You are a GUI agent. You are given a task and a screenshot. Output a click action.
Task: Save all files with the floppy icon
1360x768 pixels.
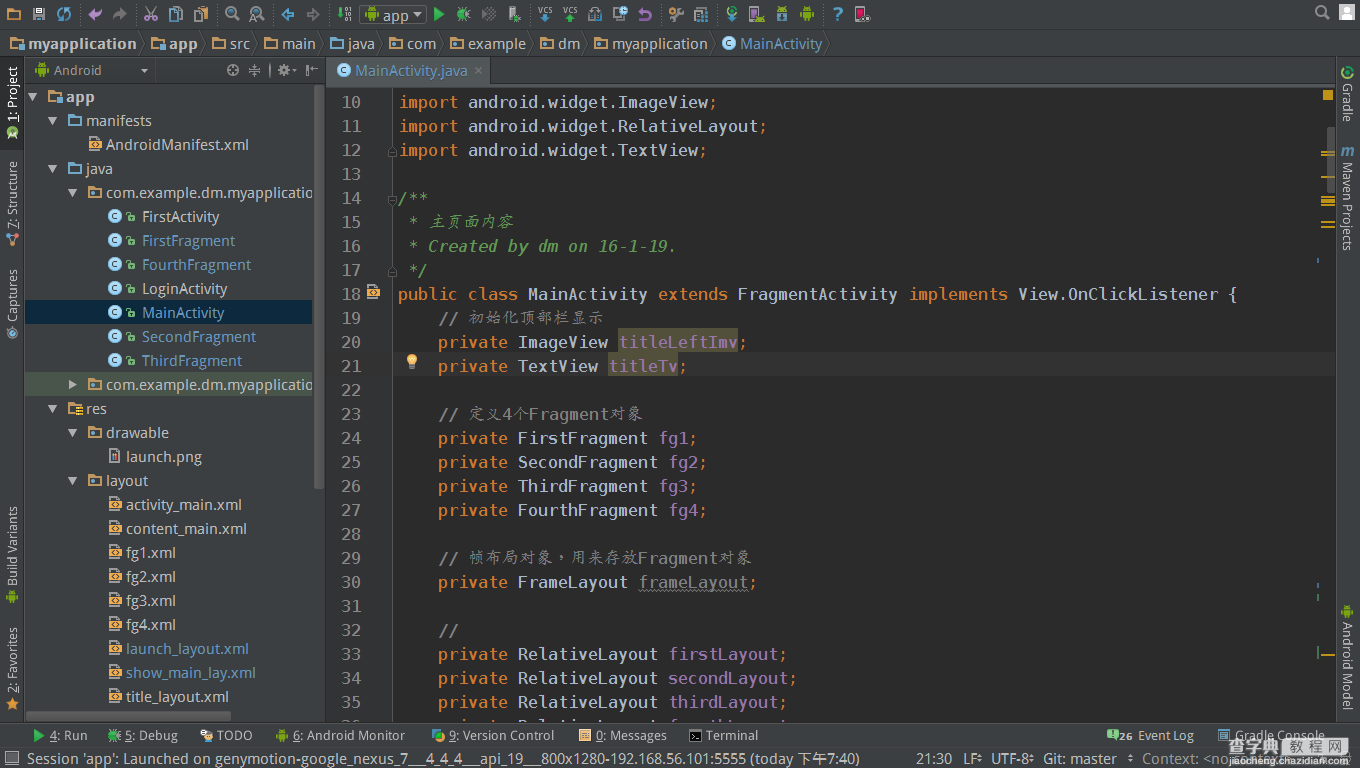click(x=39, y=14)
